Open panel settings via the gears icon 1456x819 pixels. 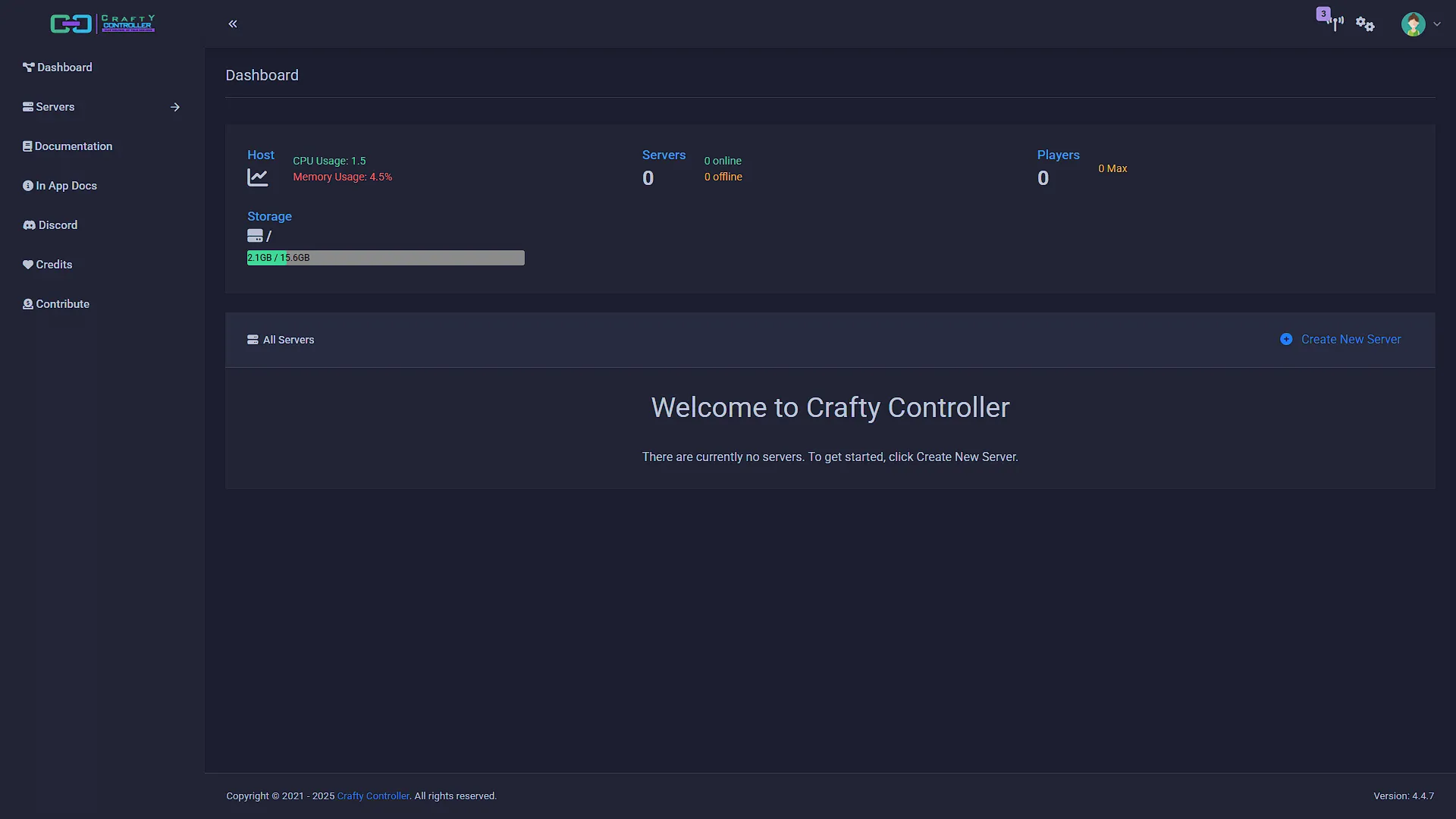(x=1365, y=24)
